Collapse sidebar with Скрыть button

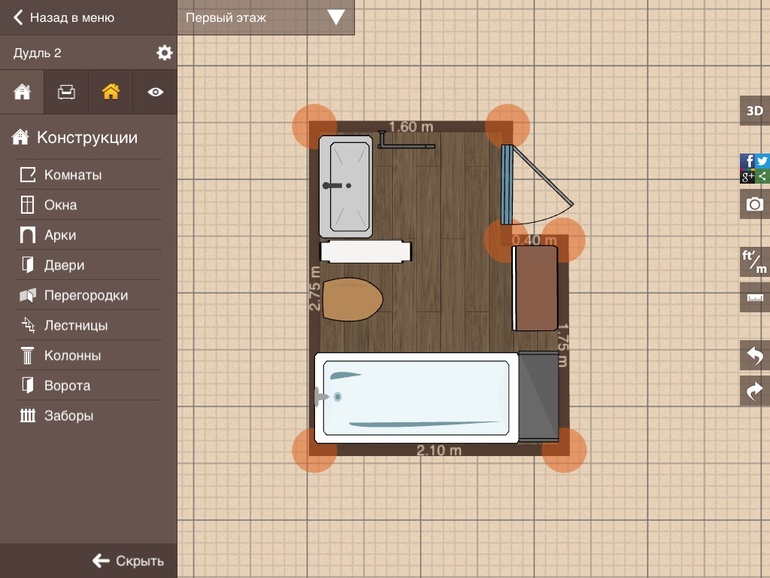[128, 560]
